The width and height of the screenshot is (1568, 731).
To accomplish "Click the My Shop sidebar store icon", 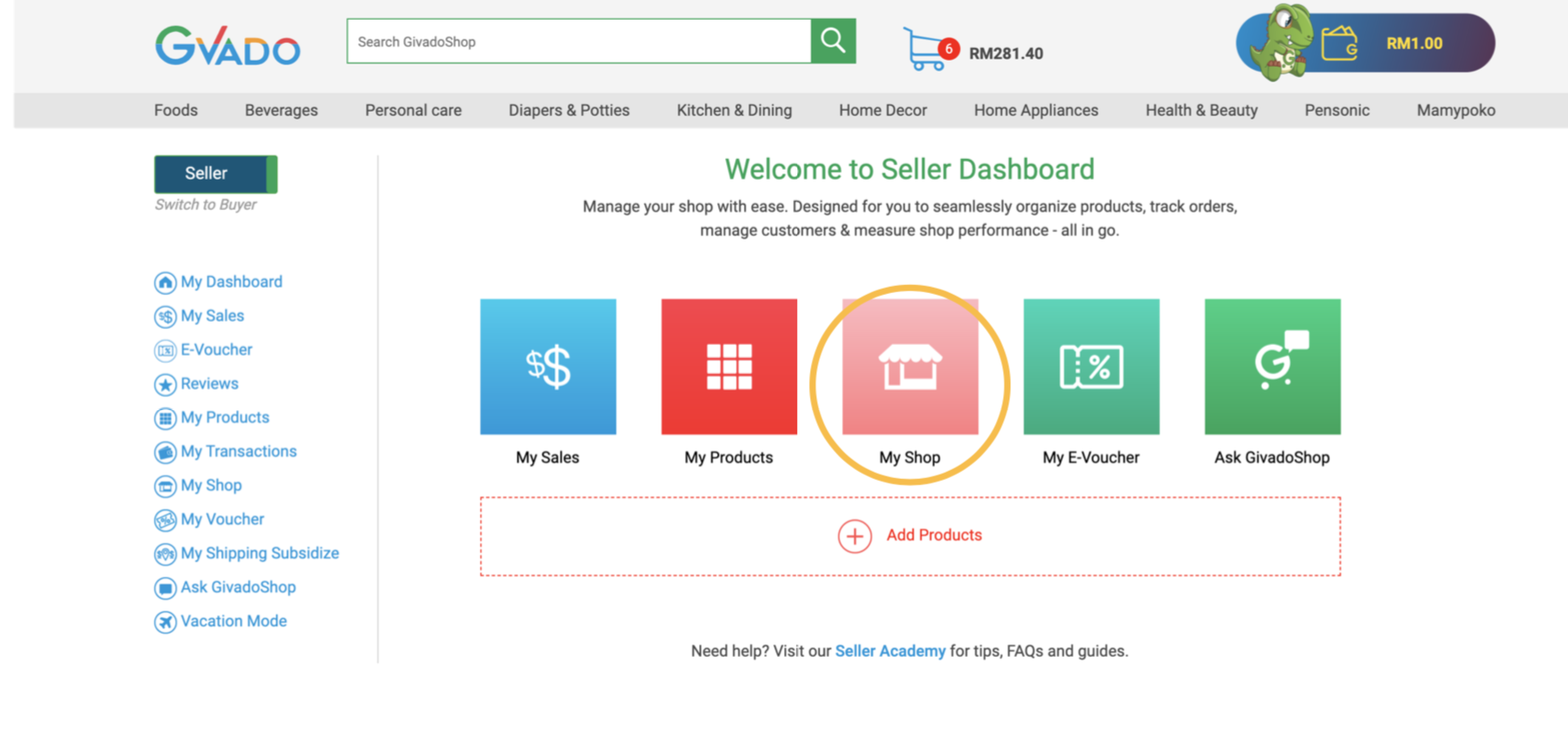I will click(x=165, y=487).
